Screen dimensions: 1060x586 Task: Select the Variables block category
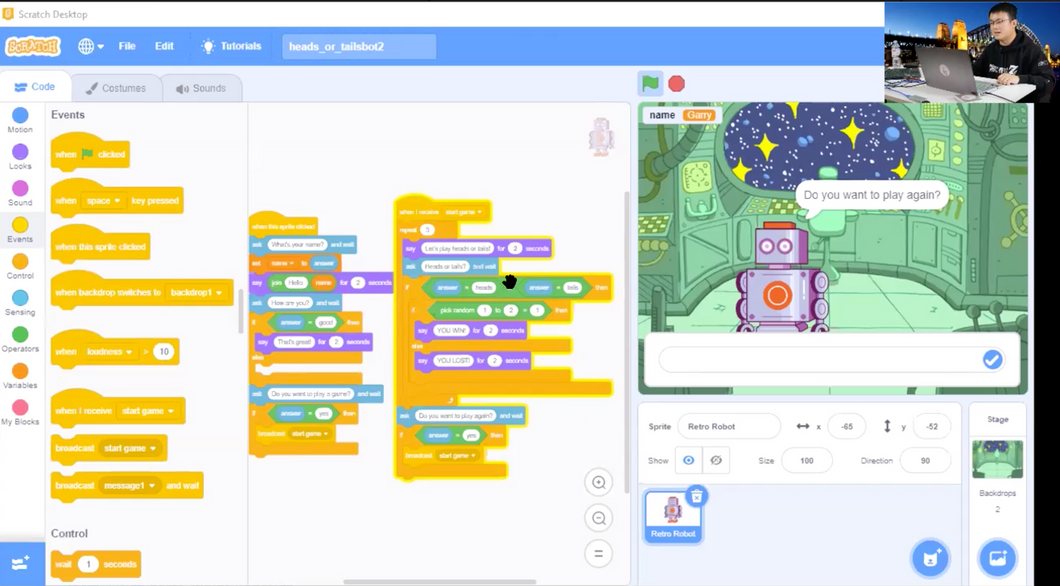[x=20, y=376]
